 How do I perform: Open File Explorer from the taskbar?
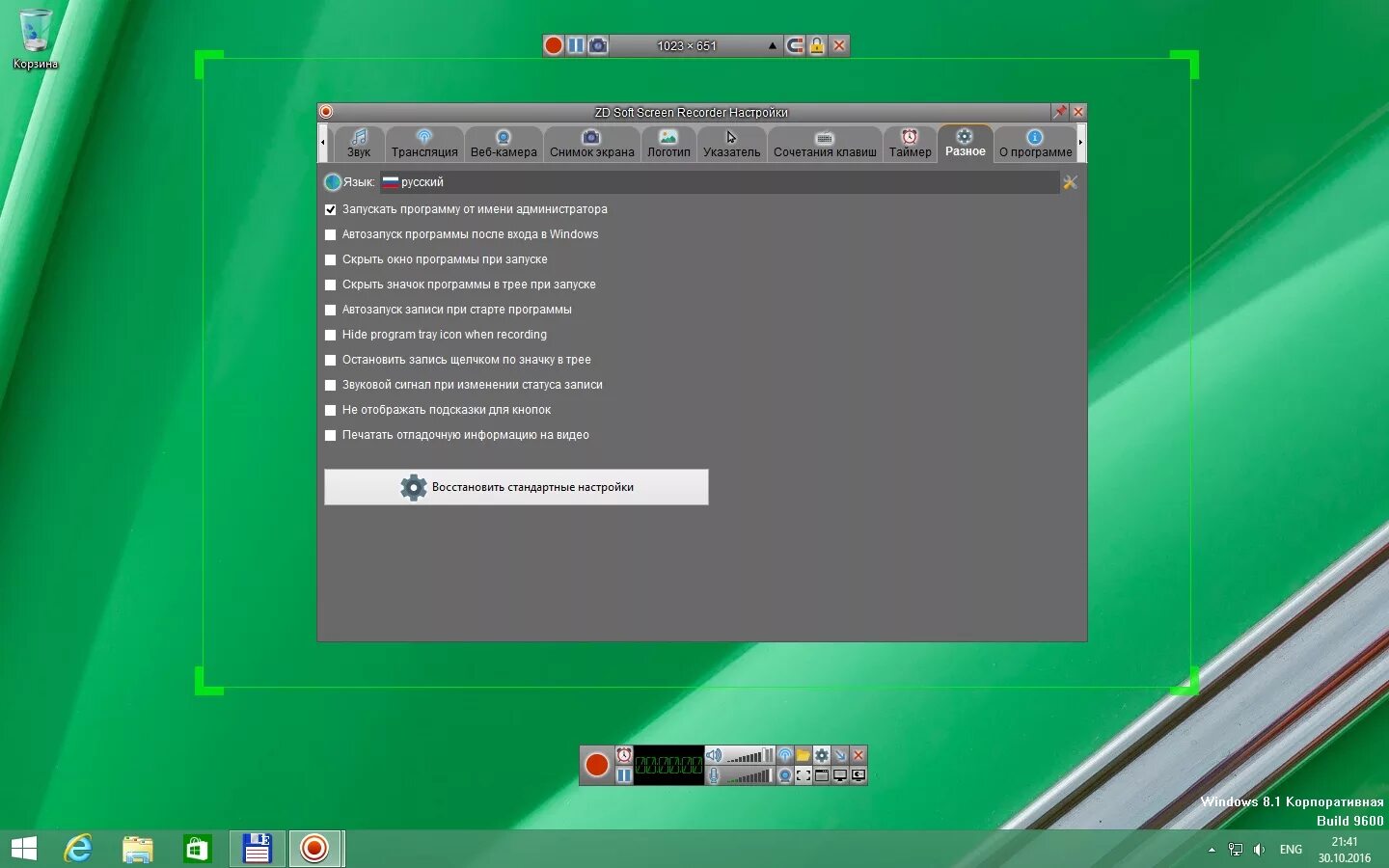coord(138,849)
